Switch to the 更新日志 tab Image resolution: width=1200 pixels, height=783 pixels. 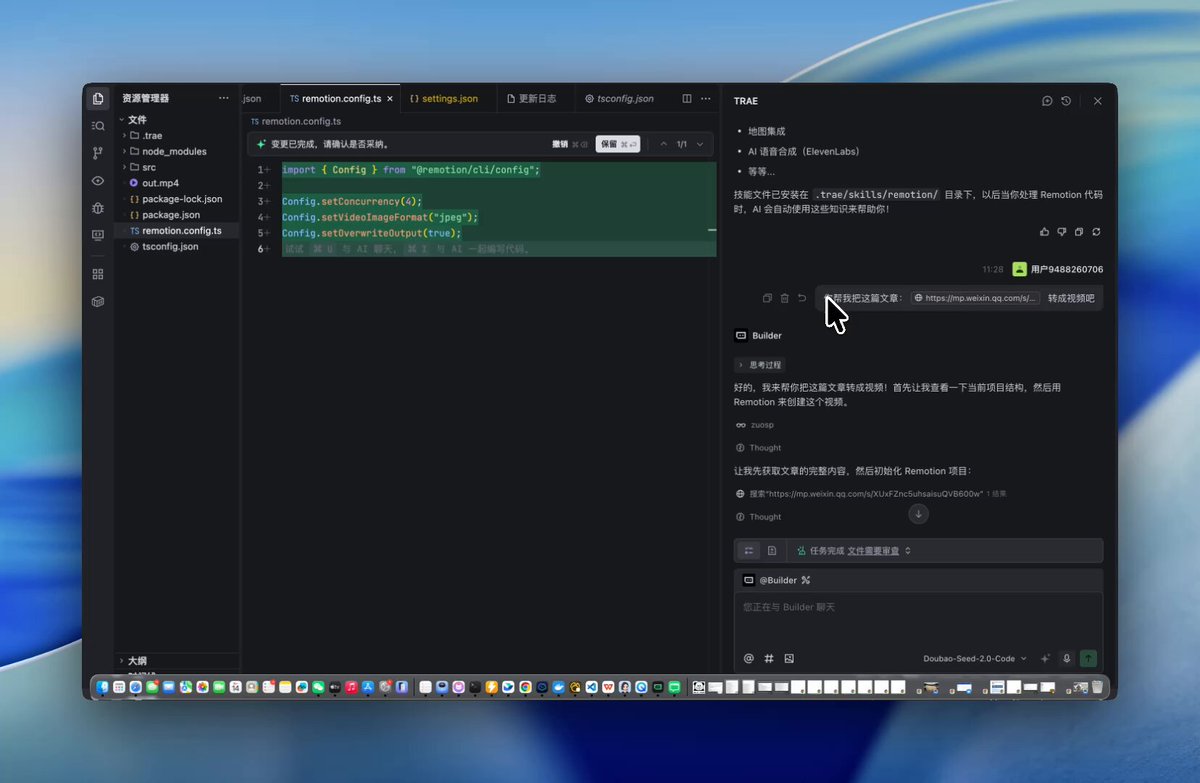[x=536, y=99]
